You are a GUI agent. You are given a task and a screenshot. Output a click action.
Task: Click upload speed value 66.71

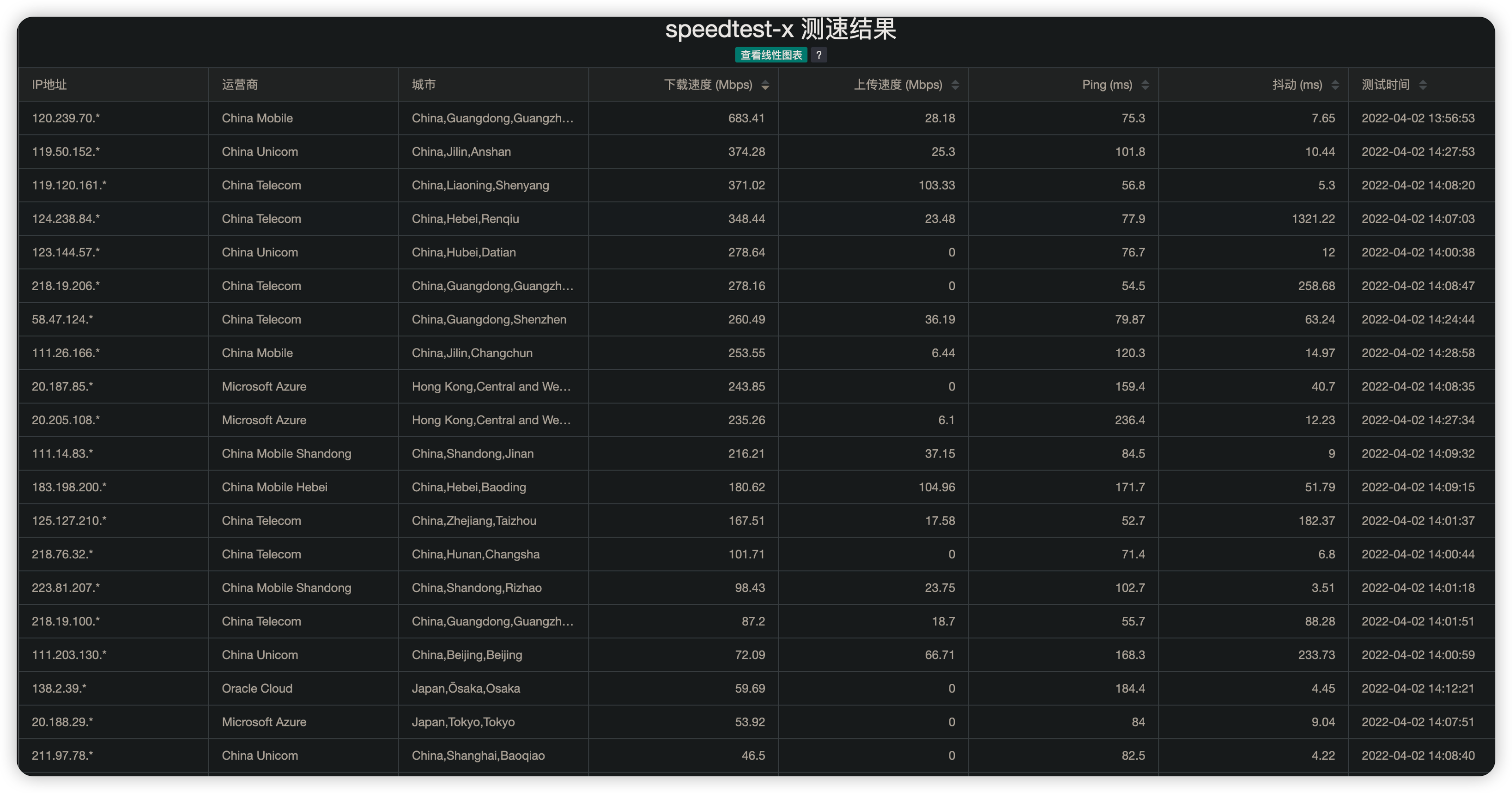pos(940,655)
